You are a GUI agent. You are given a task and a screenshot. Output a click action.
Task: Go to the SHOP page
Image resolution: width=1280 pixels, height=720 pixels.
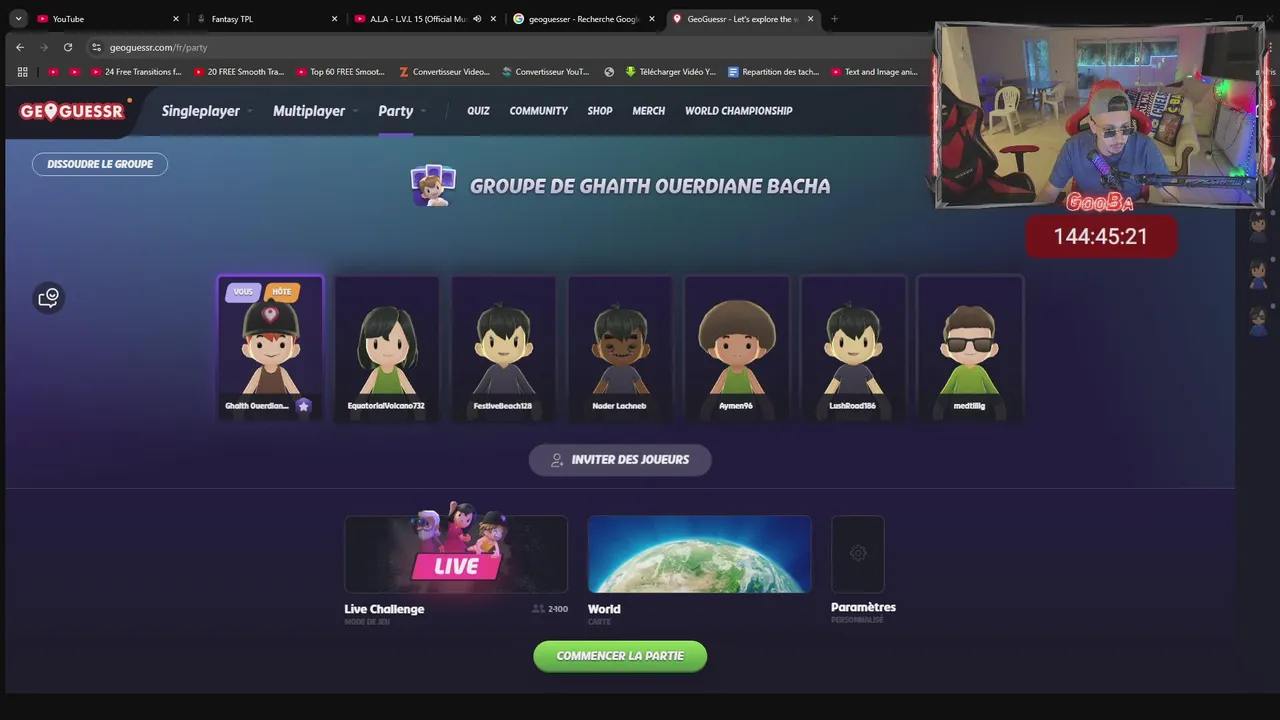[x=600, y=111]
